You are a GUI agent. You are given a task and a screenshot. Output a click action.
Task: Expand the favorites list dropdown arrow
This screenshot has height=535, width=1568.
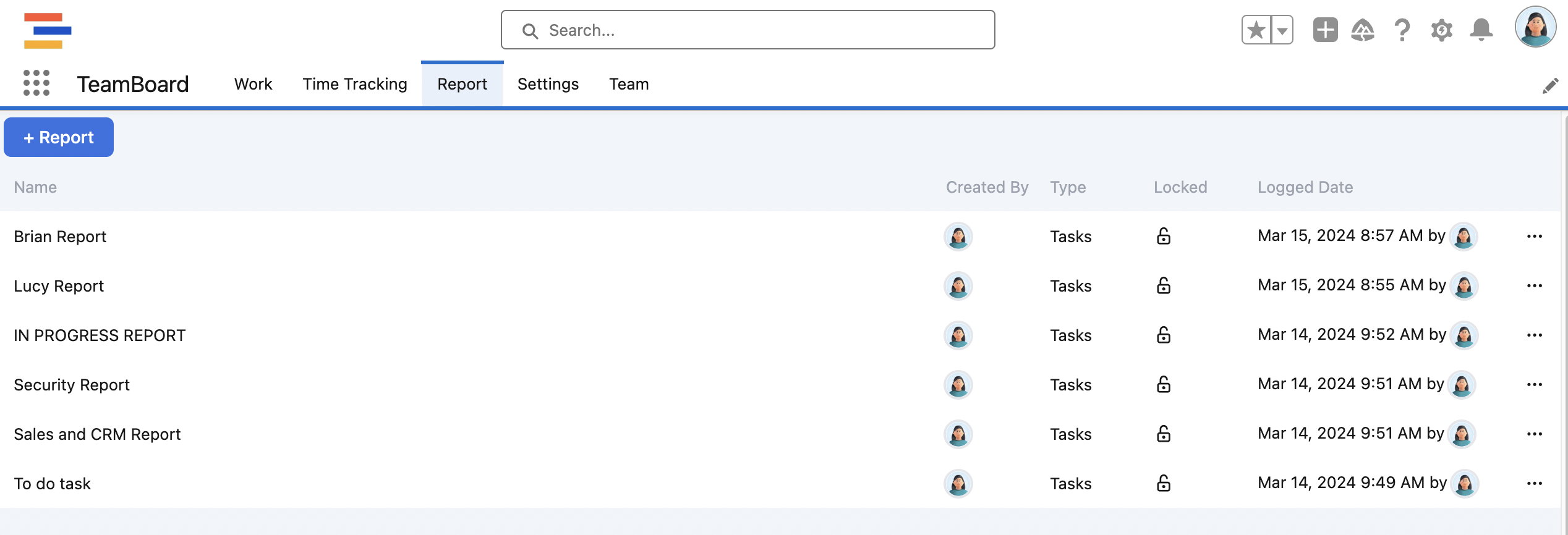pos(1282,30)
